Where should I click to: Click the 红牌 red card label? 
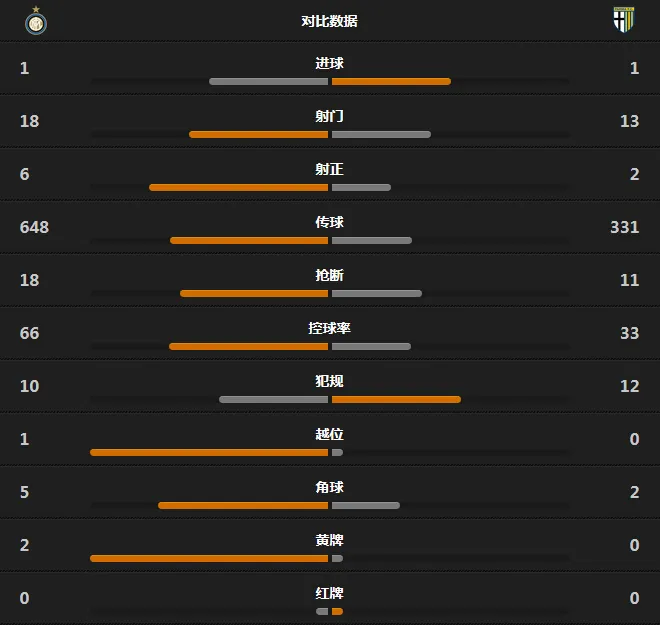(x=330, y=593)
